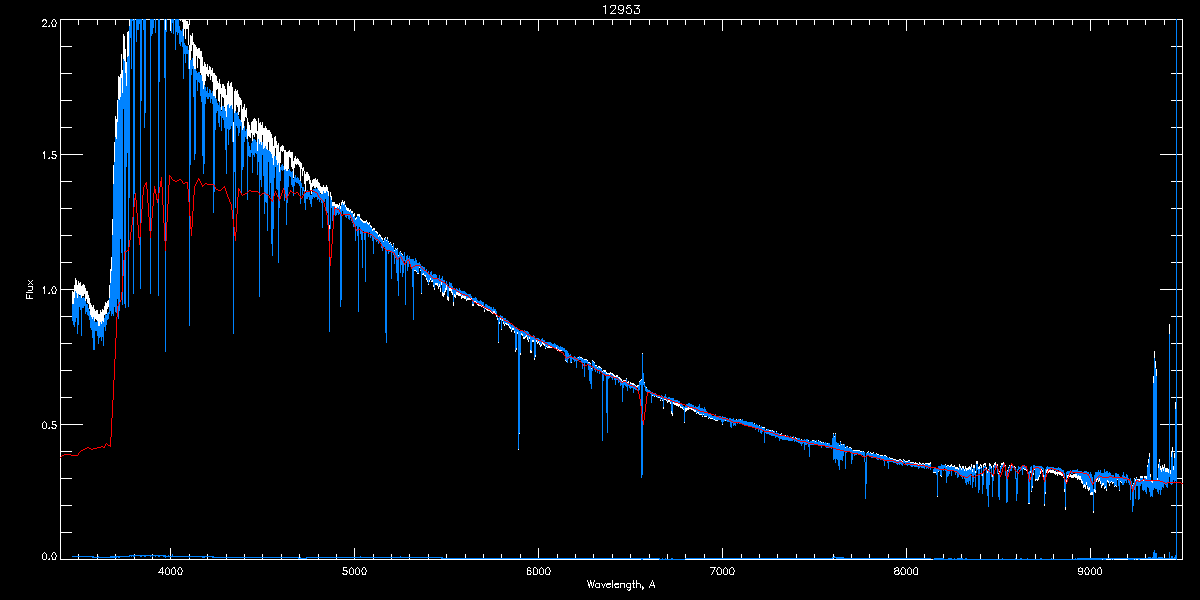This screenshot has height=600, width=1200.
Task: Click the emission spike near 9300 angstroms
Action: pyautogui.click(x=1155, y=415)
